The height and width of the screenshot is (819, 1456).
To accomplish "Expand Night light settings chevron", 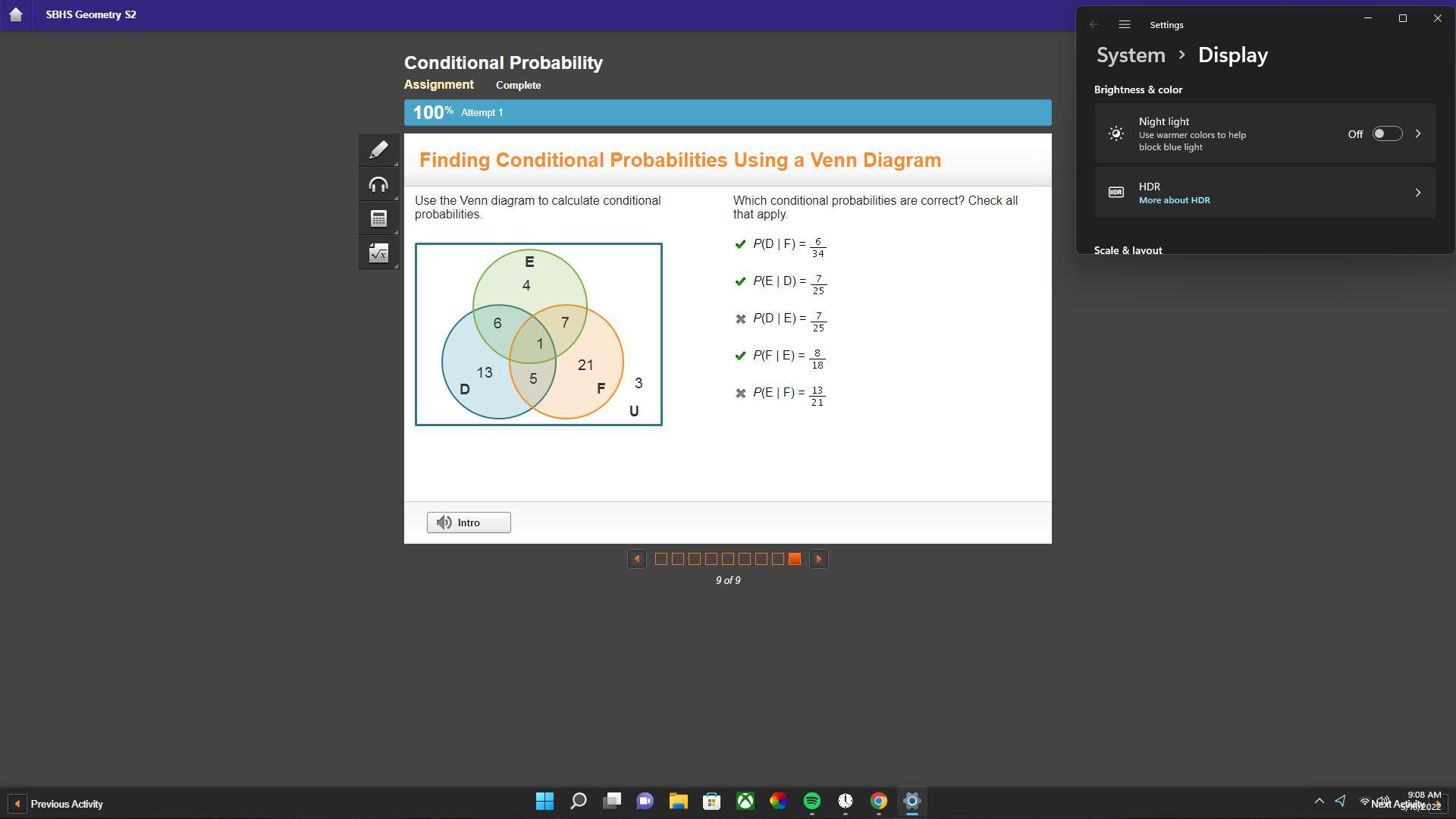I will pos(1417,134).
